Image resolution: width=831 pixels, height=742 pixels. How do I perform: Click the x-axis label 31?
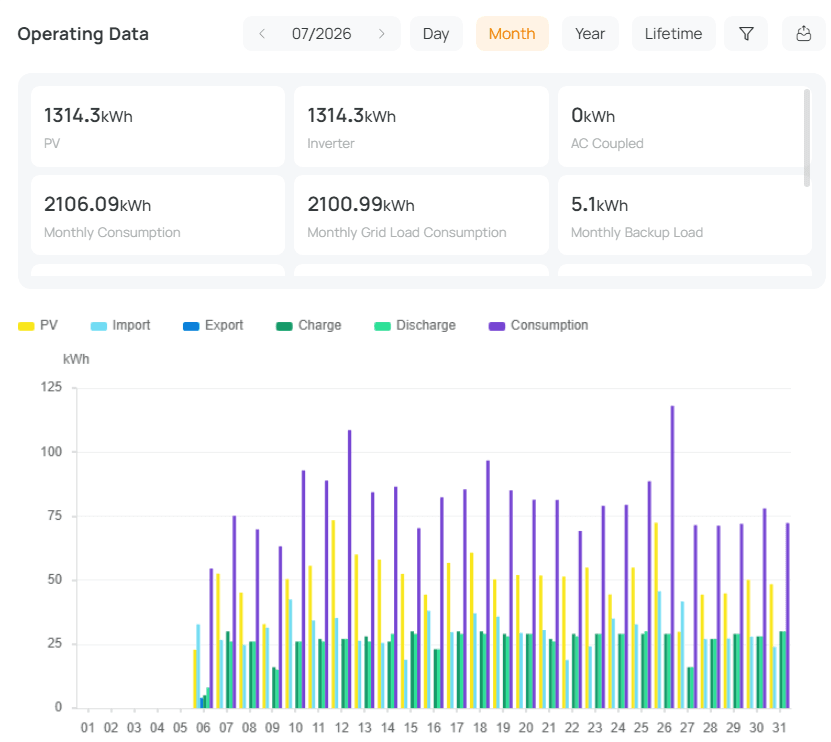779,727
